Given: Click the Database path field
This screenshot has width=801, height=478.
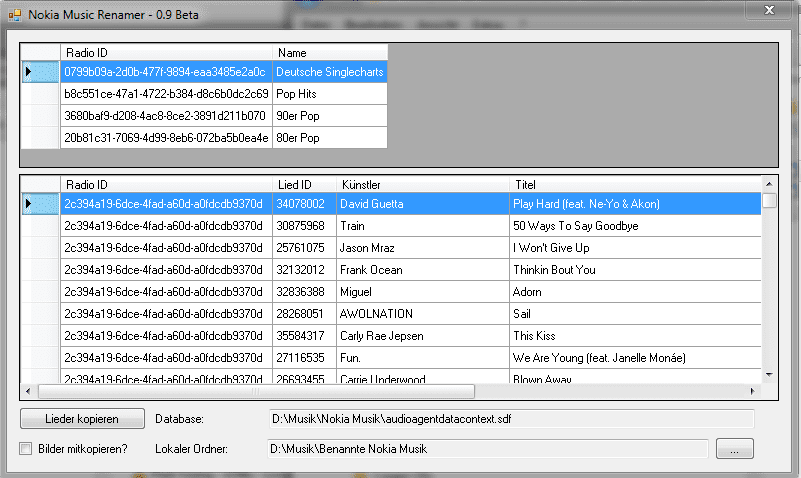Looking at the screenshot, I should point(511,419).
